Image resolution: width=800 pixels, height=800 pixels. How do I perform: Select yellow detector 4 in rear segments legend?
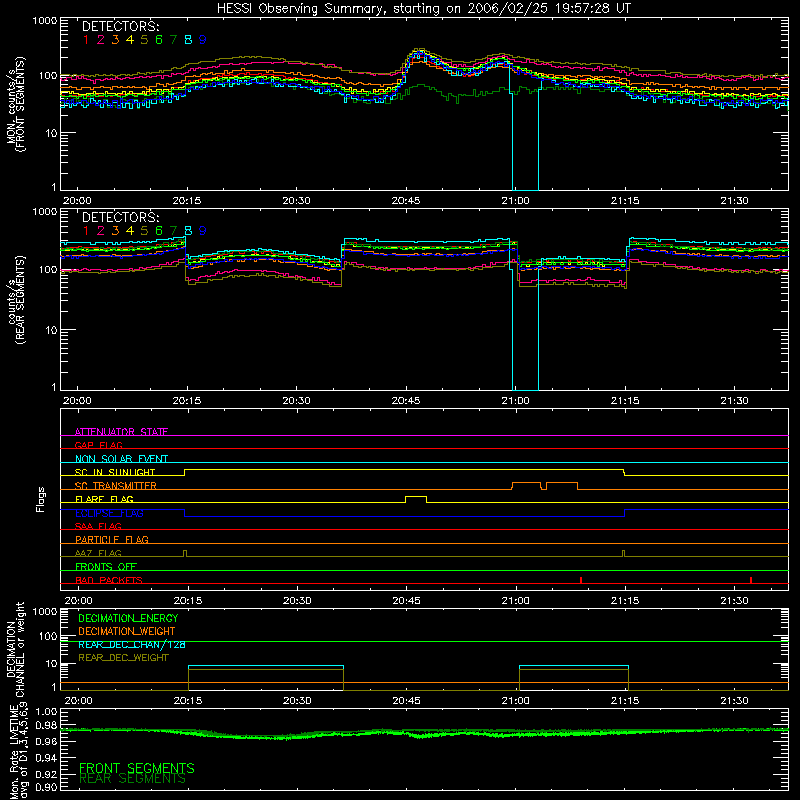[130, 231]
